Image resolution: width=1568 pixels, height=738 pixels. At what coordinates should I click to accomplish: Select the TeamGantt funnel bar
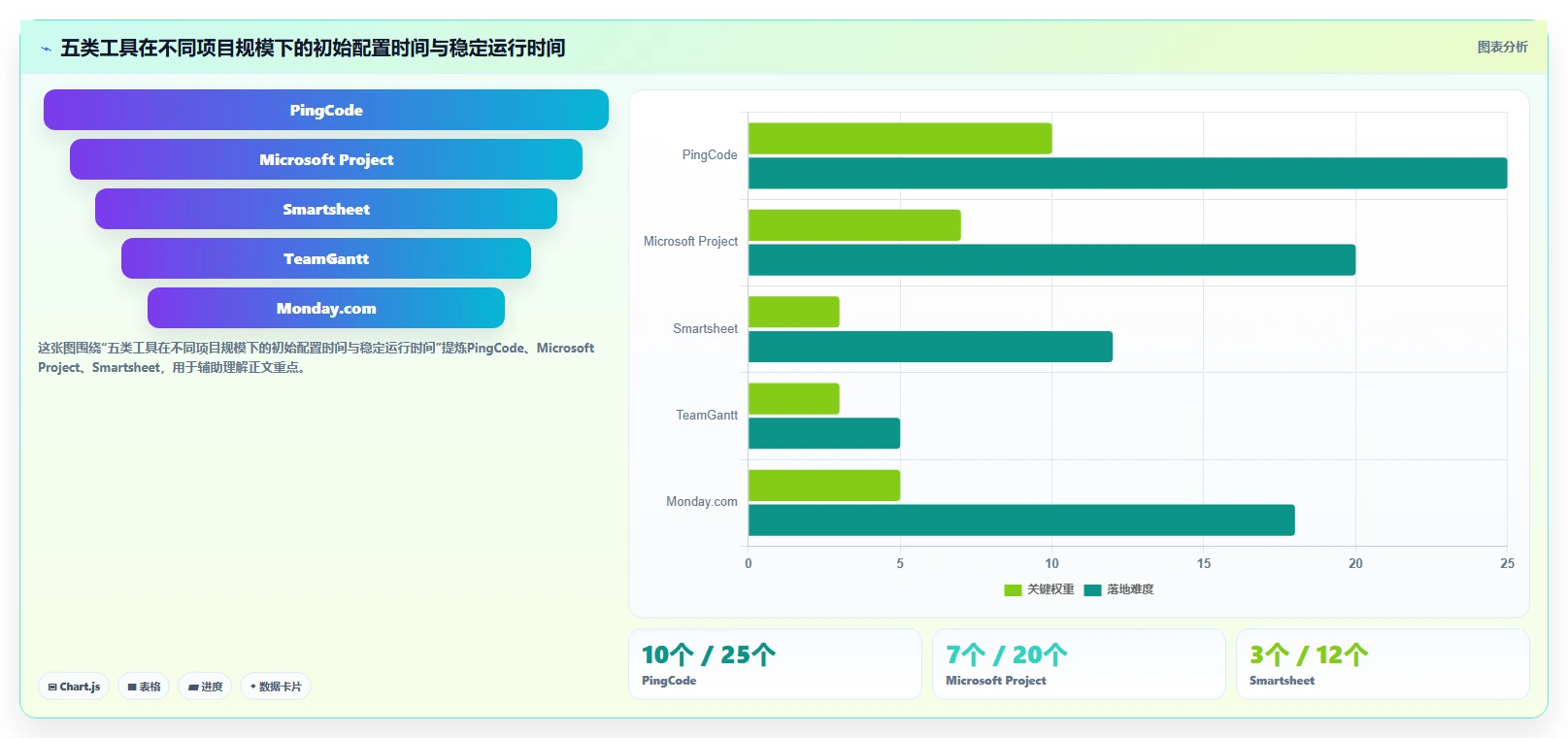(326, 258)
